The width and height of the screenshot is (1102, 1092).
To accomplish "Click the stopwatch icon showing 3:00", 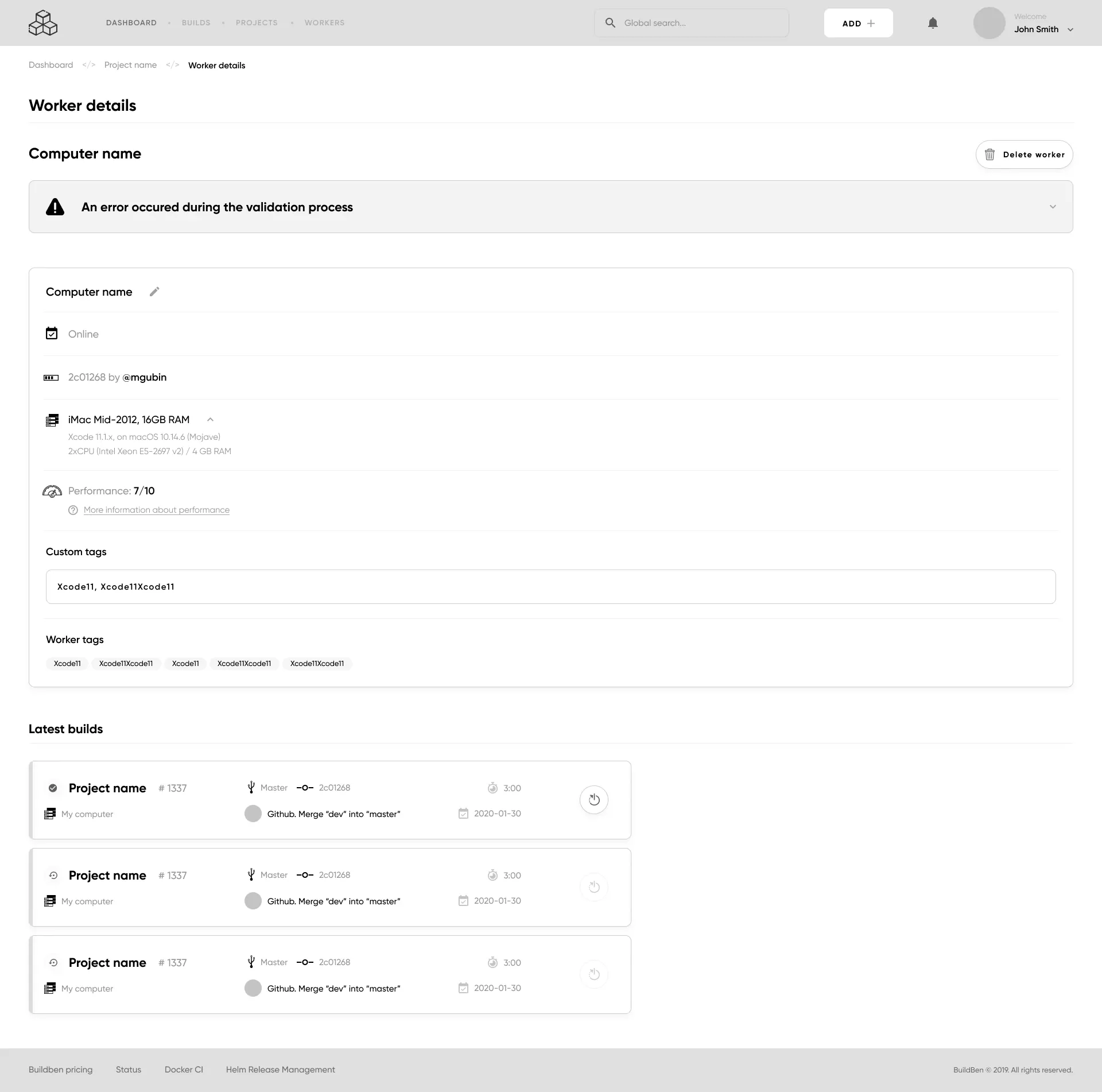I will click(493, 788).
